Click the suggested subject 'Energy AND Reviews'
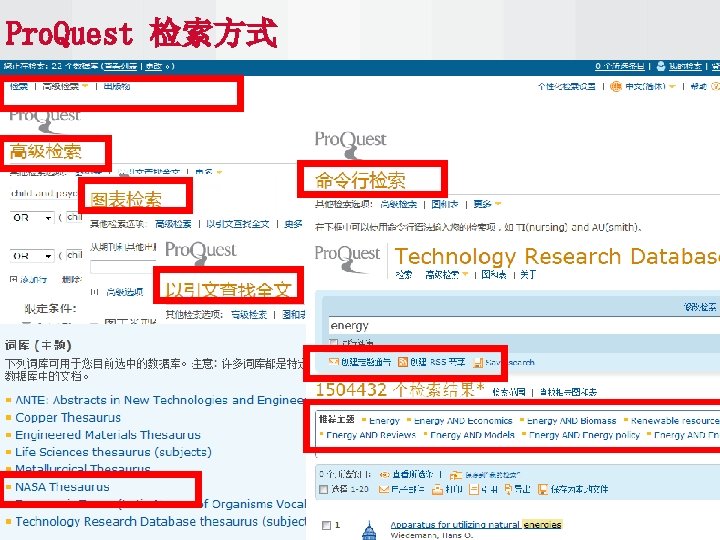720x540 pixels. click(x=371, y=435)
